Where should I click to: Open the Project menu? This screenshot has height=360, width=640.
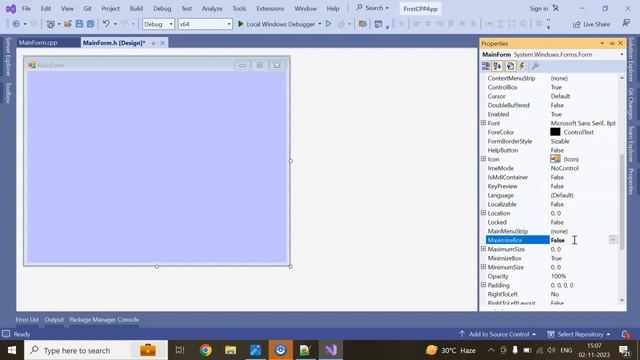(110, 9)
